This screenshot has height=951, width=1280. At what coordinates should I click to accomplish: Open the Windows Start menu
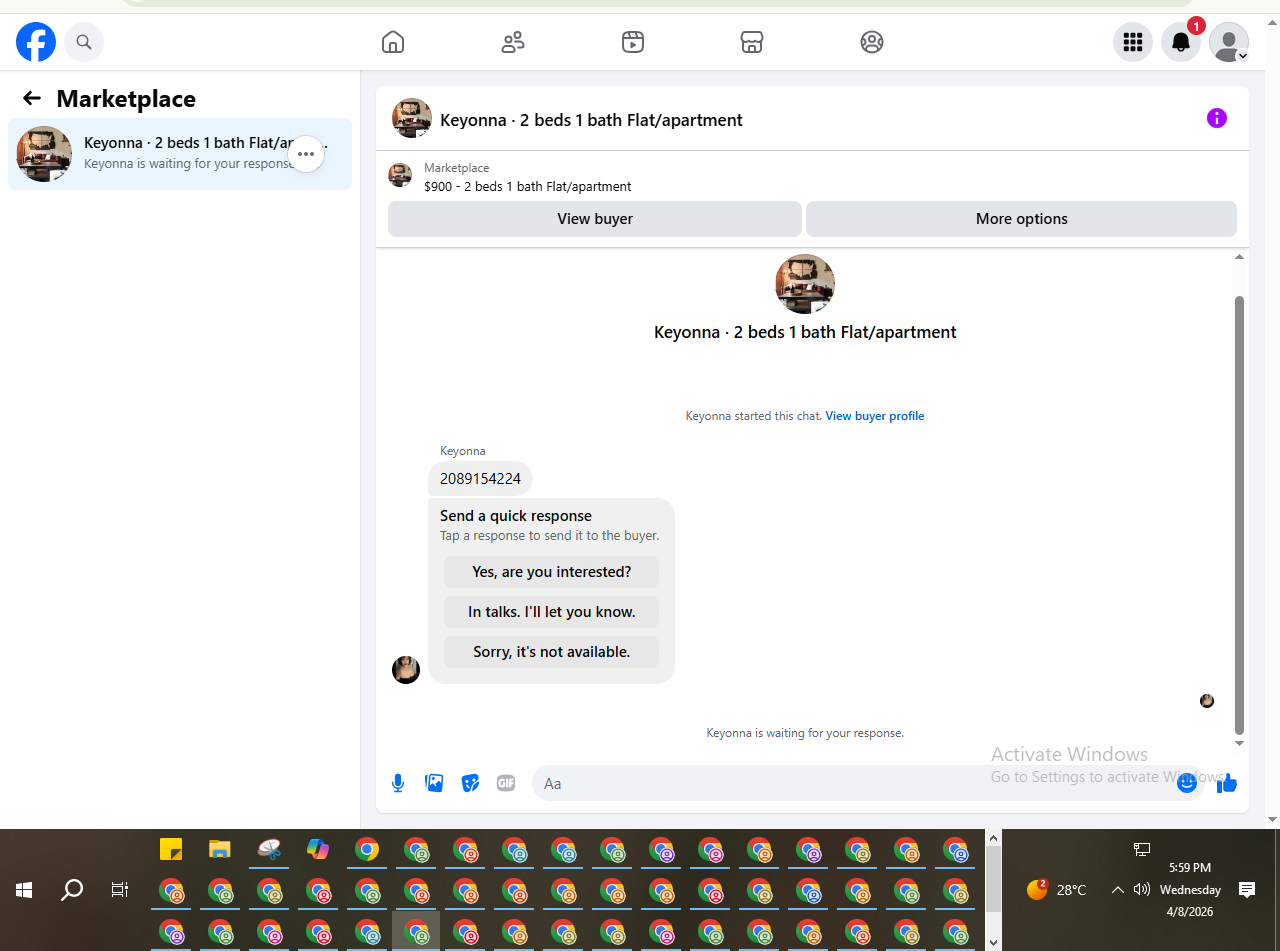pos(24,890)
